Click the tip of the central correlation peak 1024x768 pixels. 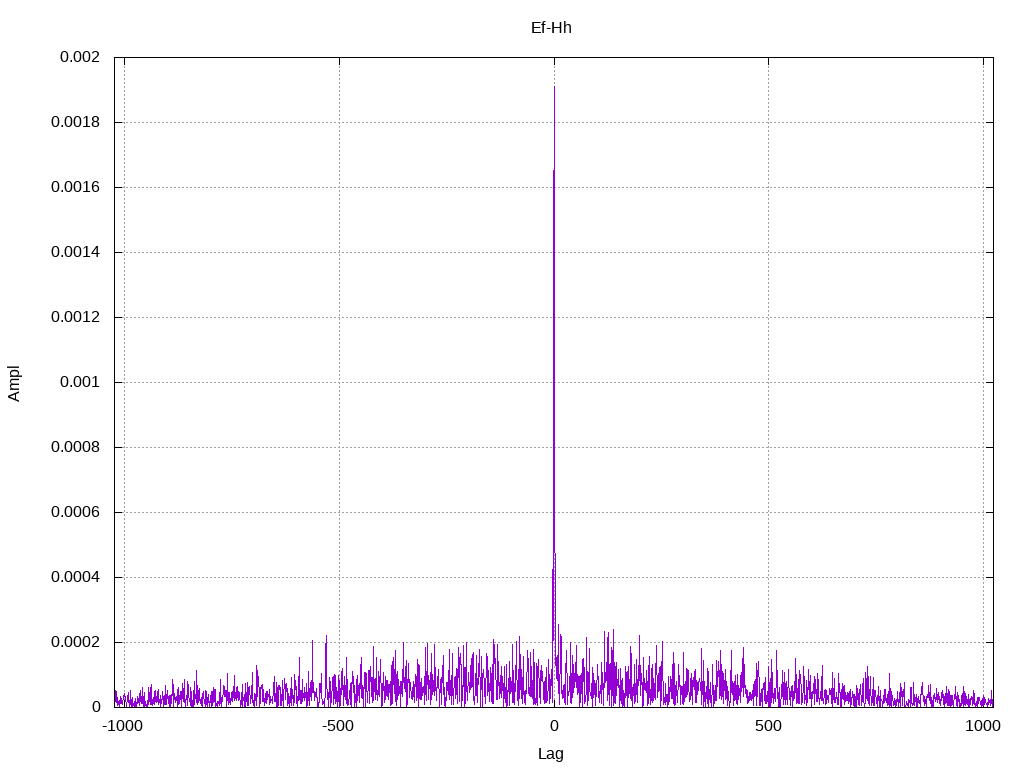point(554,87)
